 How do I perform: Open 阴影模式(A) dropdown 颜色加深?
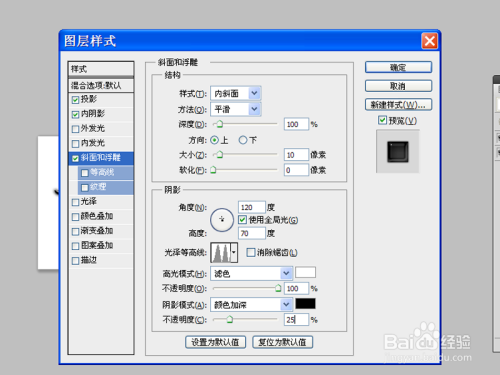click(x=251, y=304)
